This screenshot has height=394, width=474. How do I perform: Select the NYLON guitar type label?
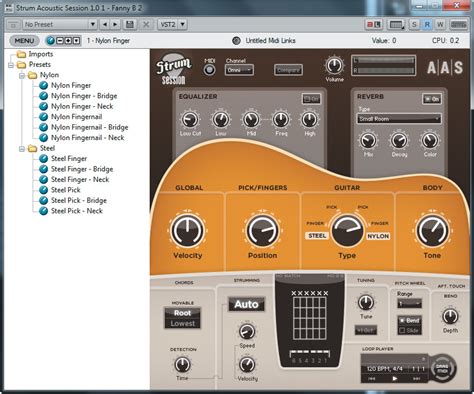(x=378, y=236)
